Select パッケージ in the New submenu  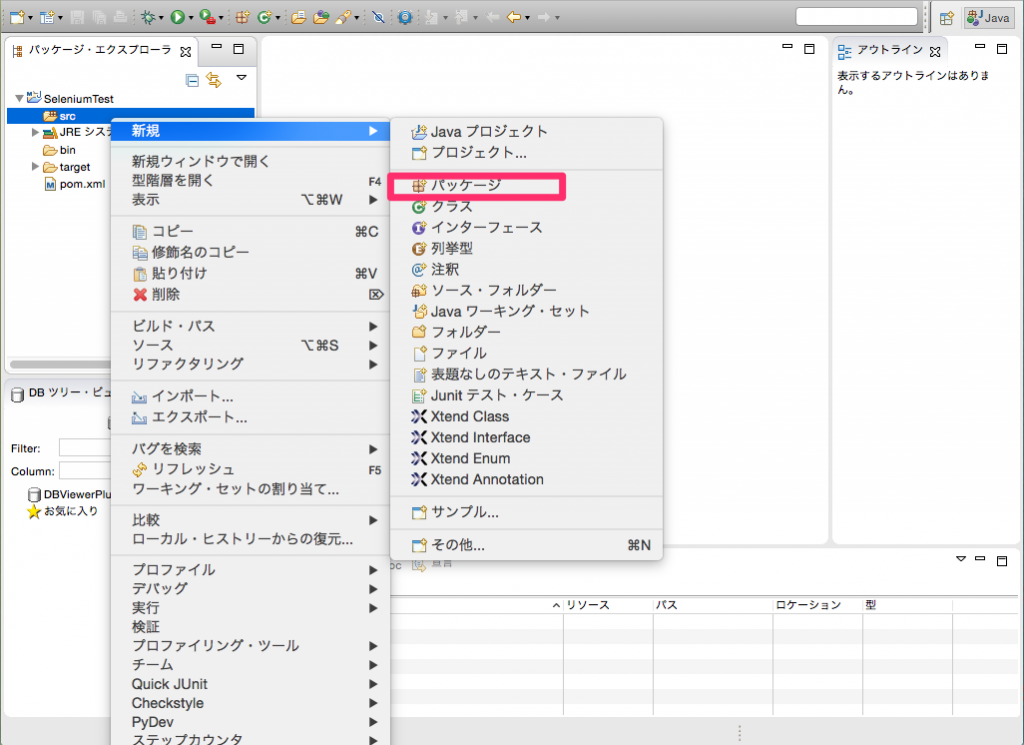point(465,185)
